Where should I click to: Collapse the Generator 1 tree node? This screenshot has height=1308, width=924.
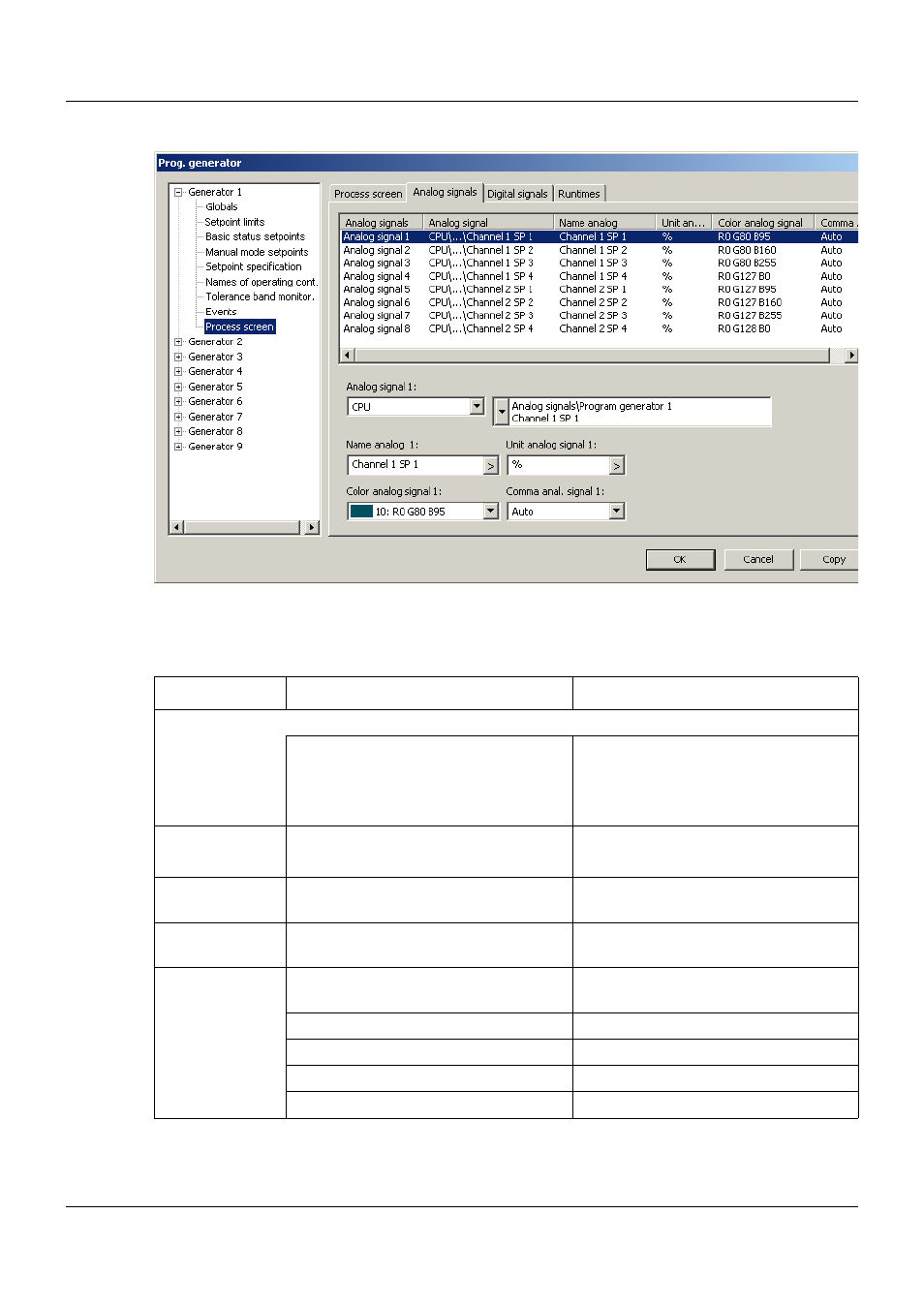coord(178,192)
